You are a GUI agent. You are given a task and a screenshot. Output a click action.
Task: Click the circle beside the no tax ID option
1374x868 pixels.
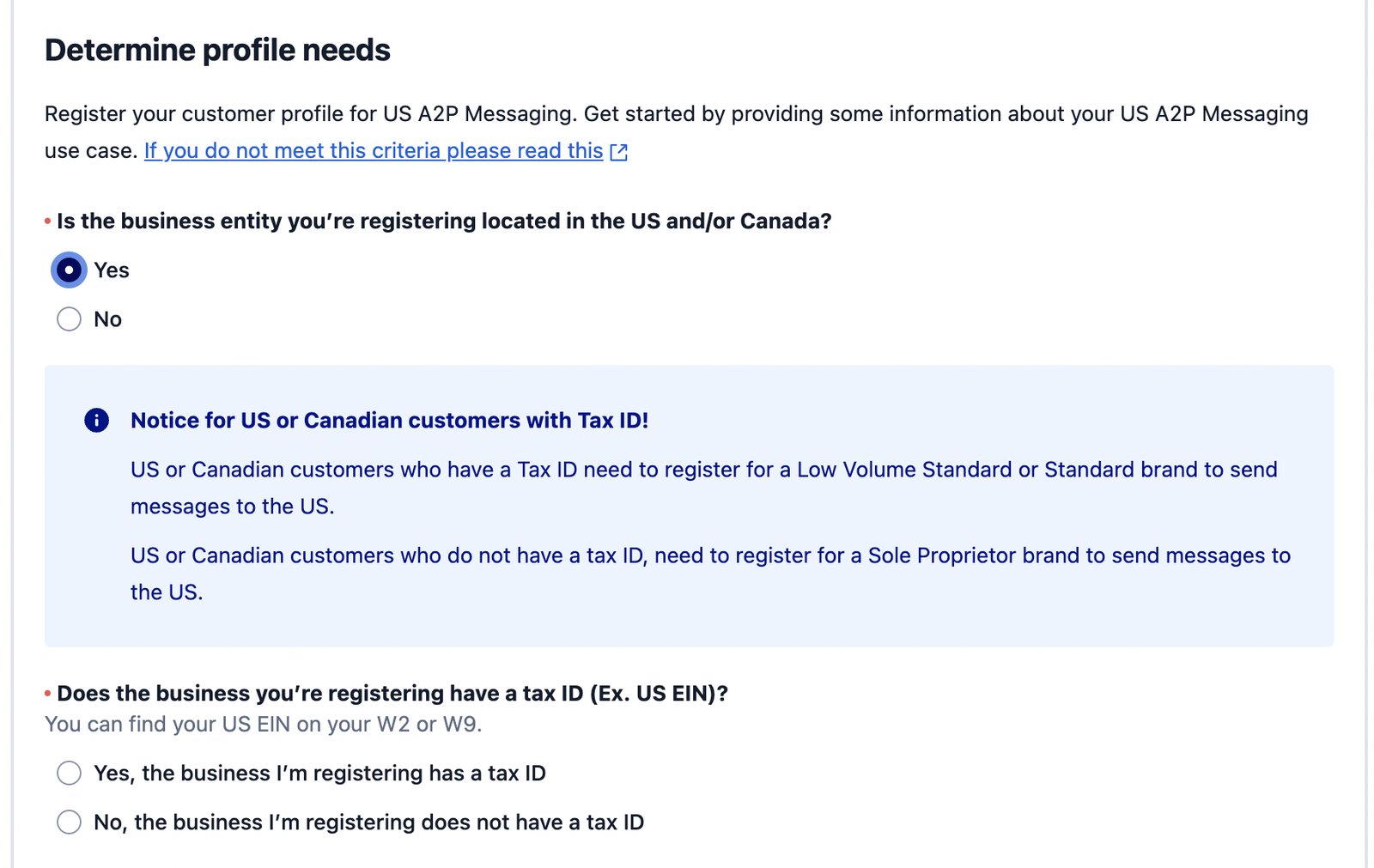tap(68, 822)
